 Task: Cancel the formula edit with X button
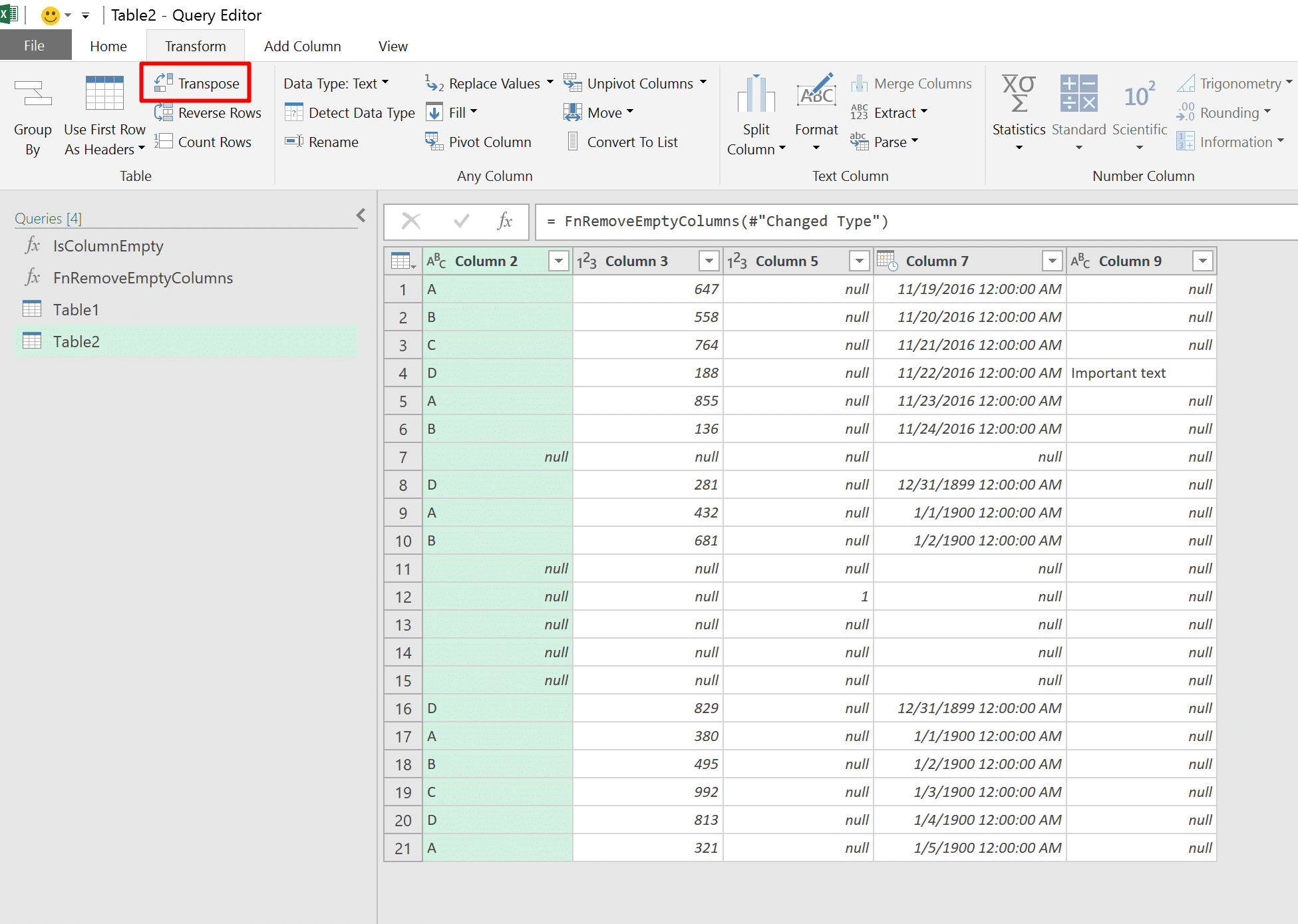411,221
